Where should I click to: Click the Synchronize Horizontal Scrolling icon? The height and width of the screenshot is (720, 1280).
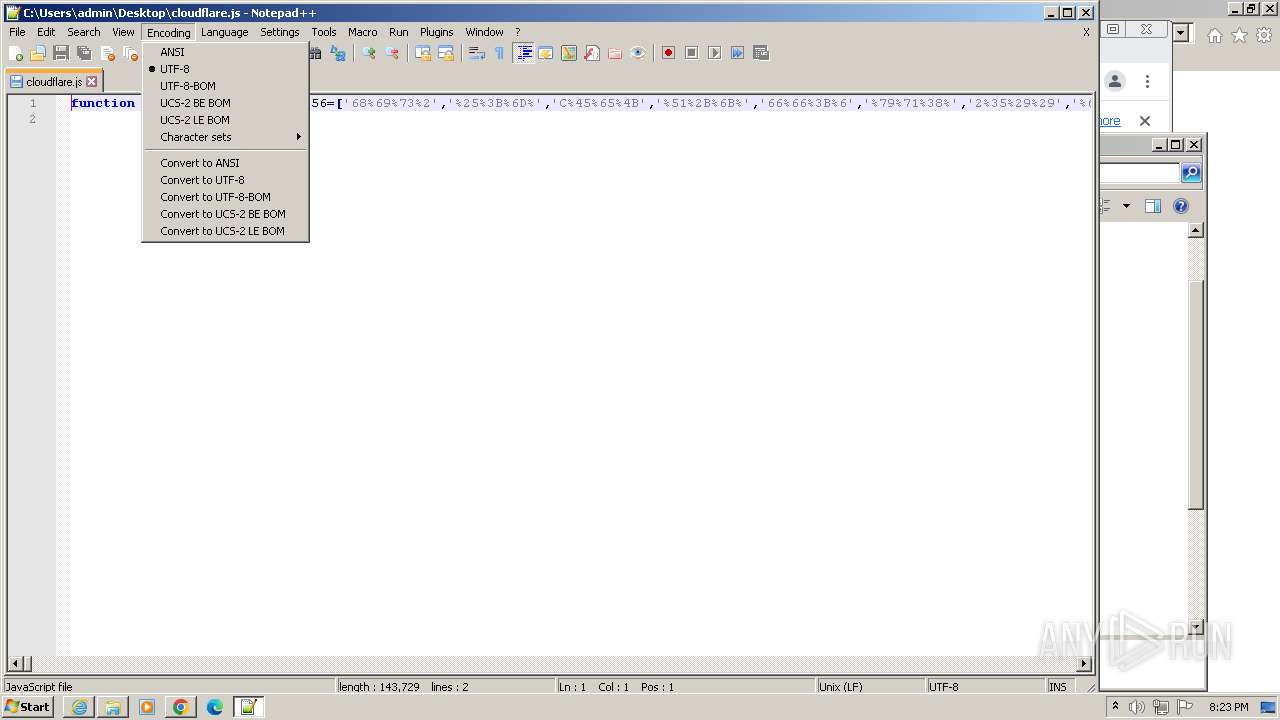(x=446, y=53)
